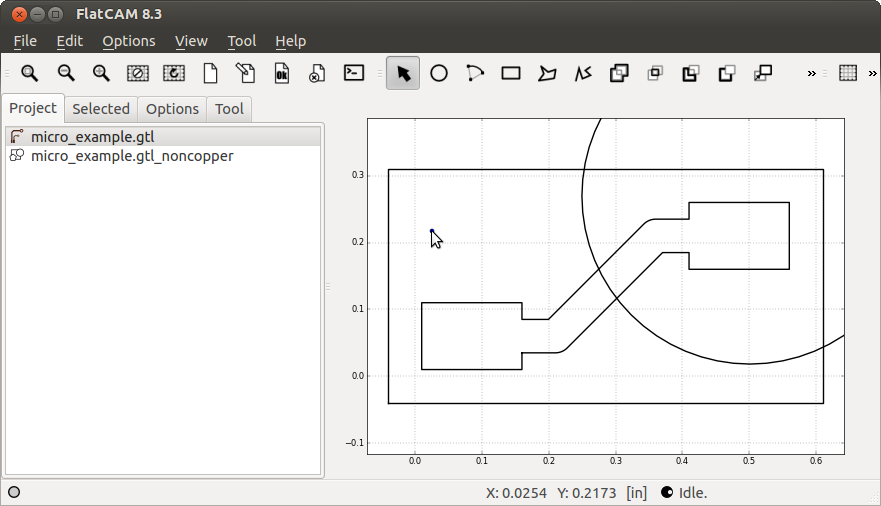Select the Add Arc drawing tool

coord(475,73)
